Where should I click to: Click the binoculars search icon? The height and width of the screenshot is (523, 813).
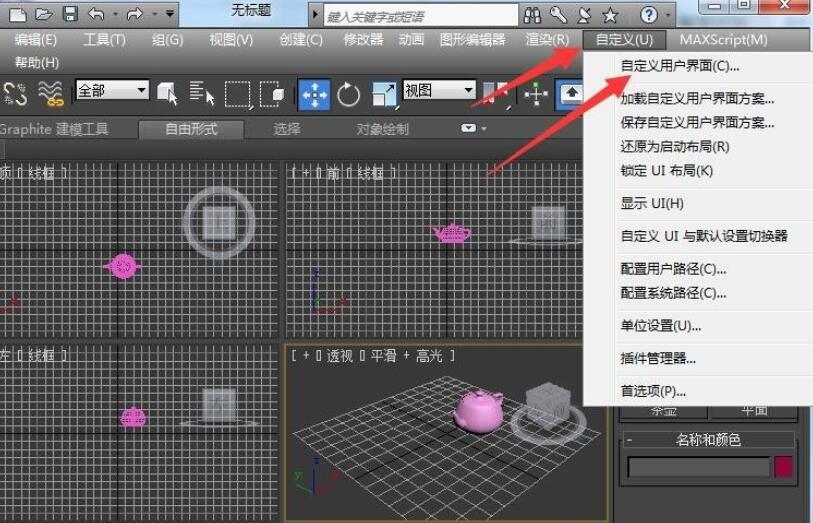pos(532,16)
